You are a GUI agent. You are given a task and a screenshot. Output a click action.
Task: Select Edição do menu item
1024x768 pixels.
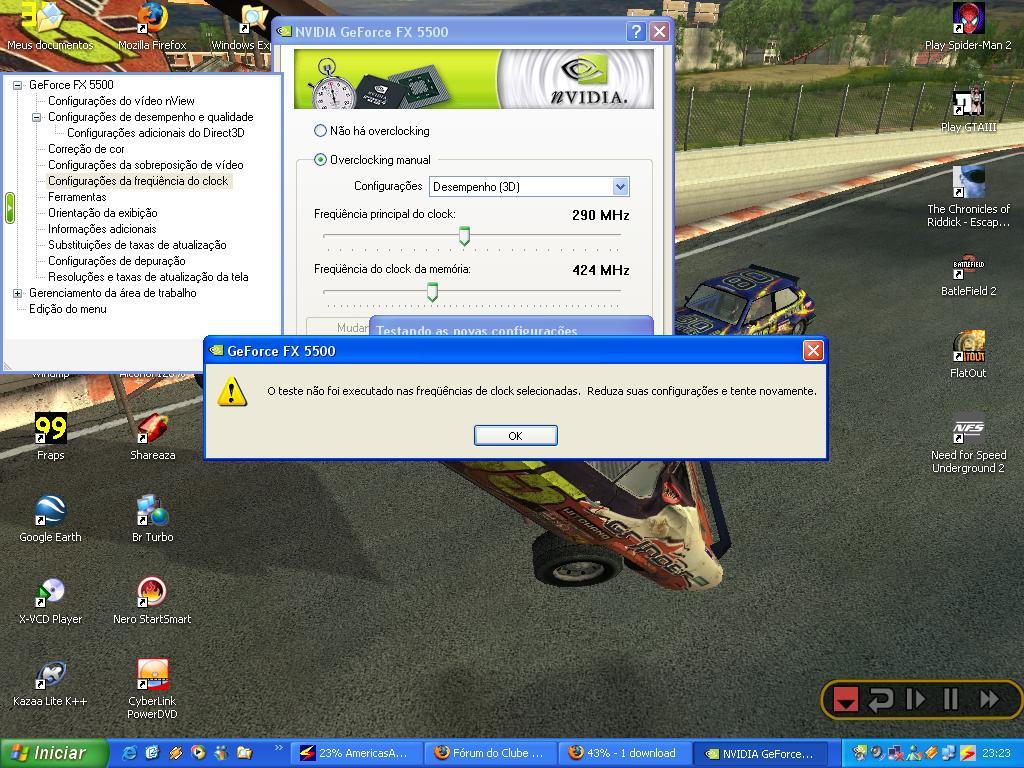tap(68, 309)
